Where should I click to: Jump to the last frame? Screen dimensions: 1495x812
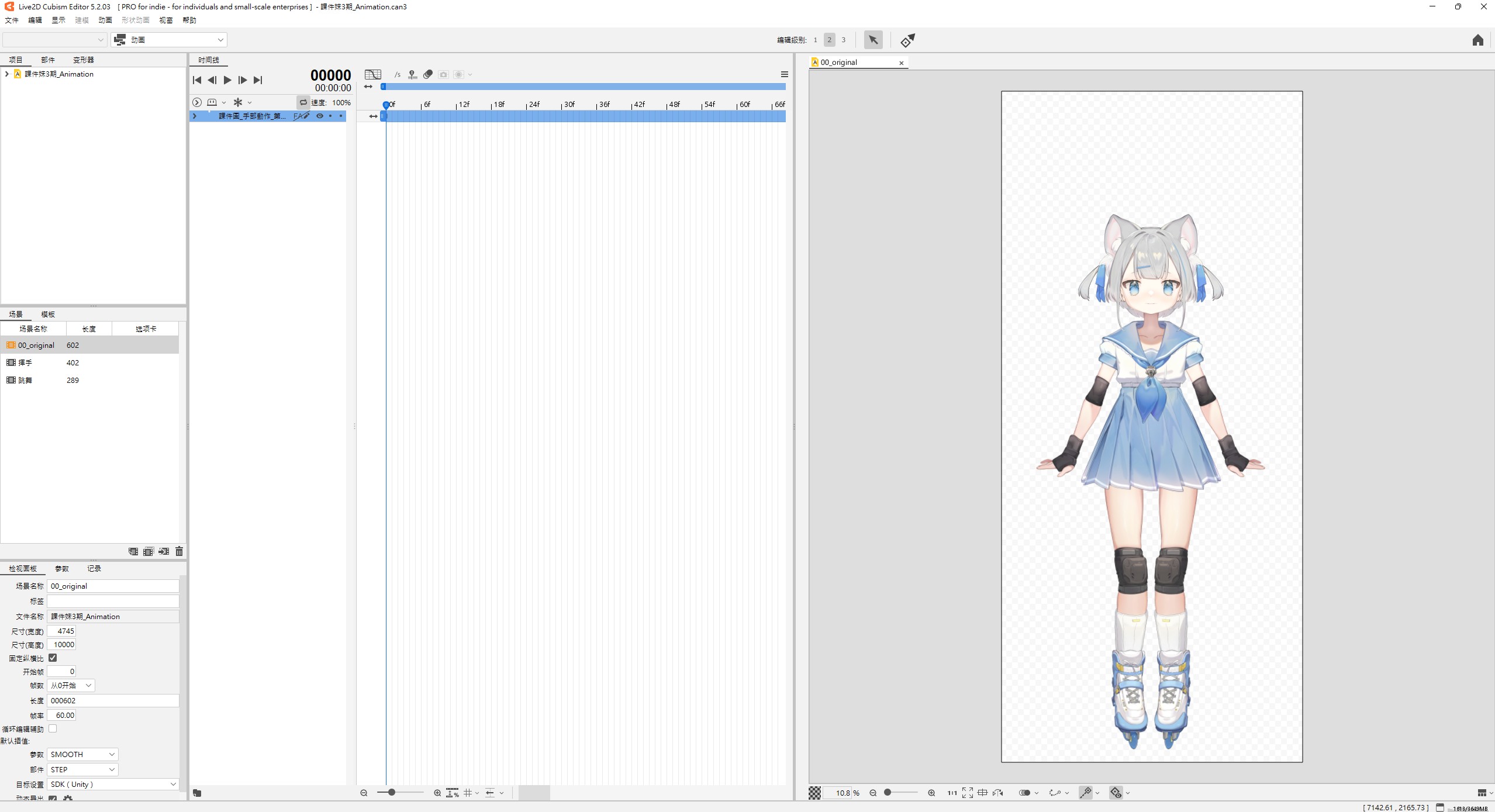258,80
